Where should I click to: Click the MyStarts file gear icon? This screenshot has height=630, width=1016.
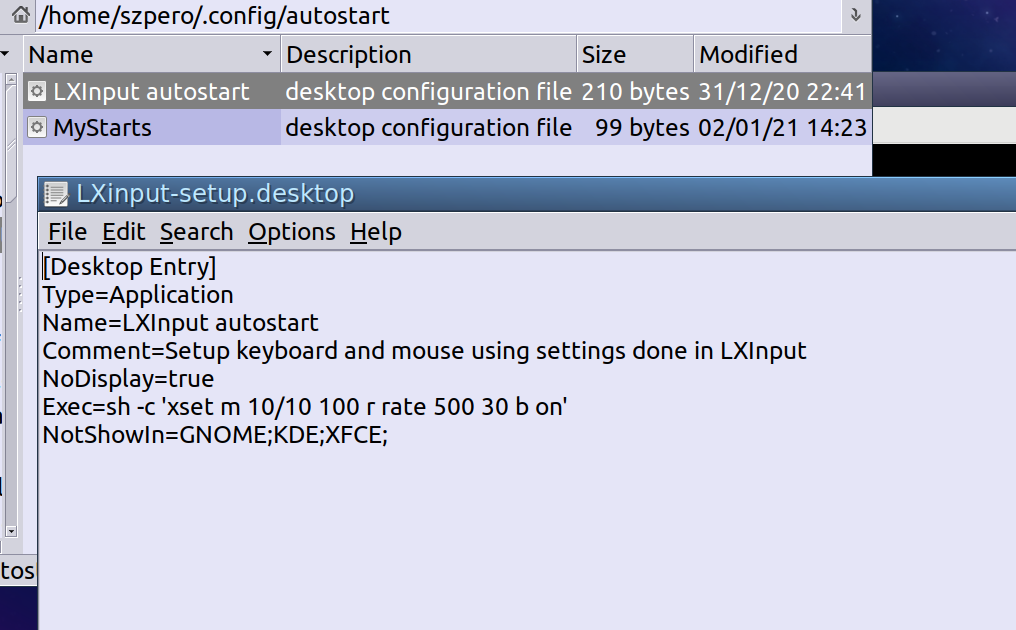point(37,128)
